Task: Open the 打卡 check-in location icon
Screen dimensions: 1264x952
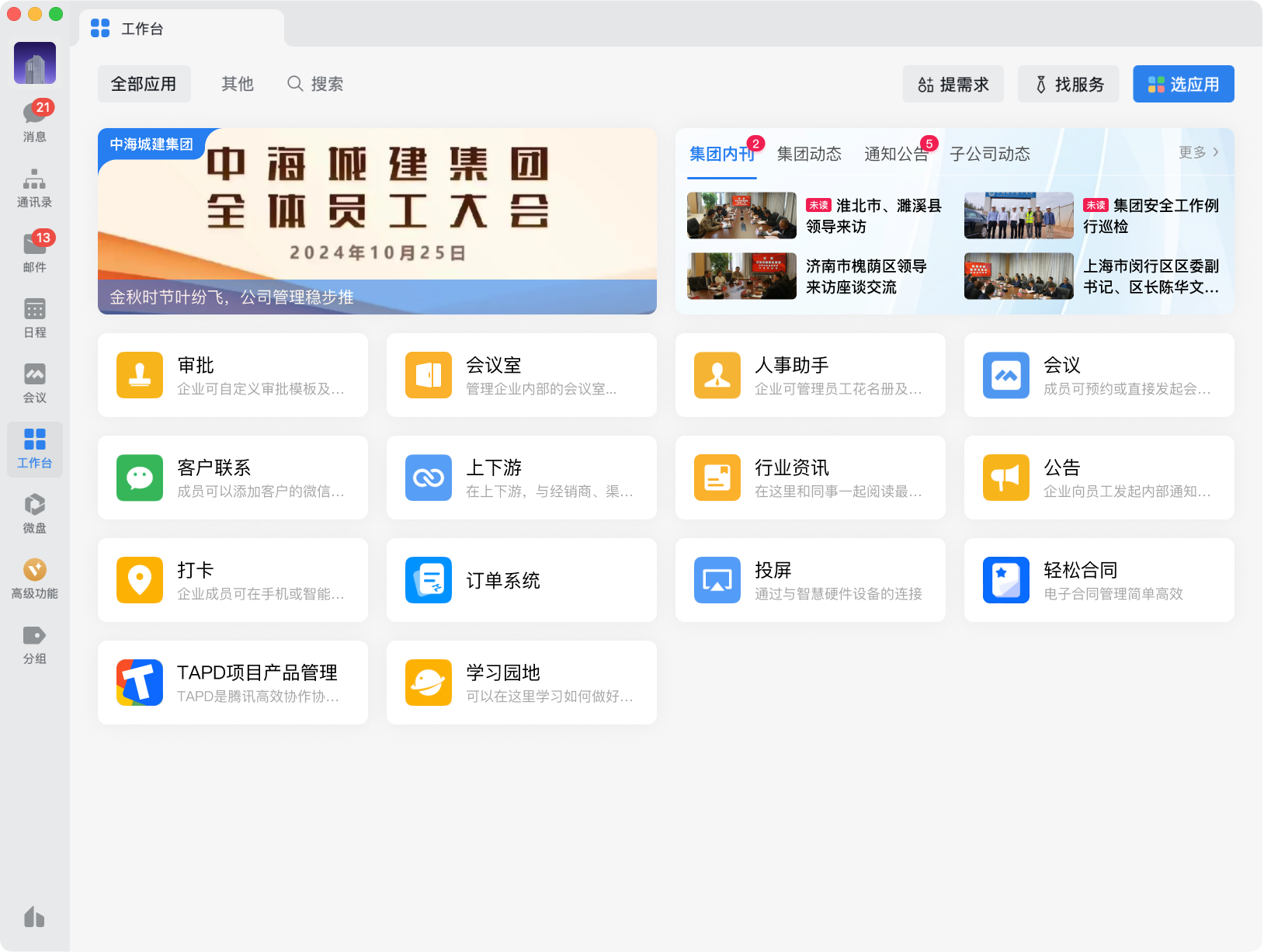Action: (140, 580)
